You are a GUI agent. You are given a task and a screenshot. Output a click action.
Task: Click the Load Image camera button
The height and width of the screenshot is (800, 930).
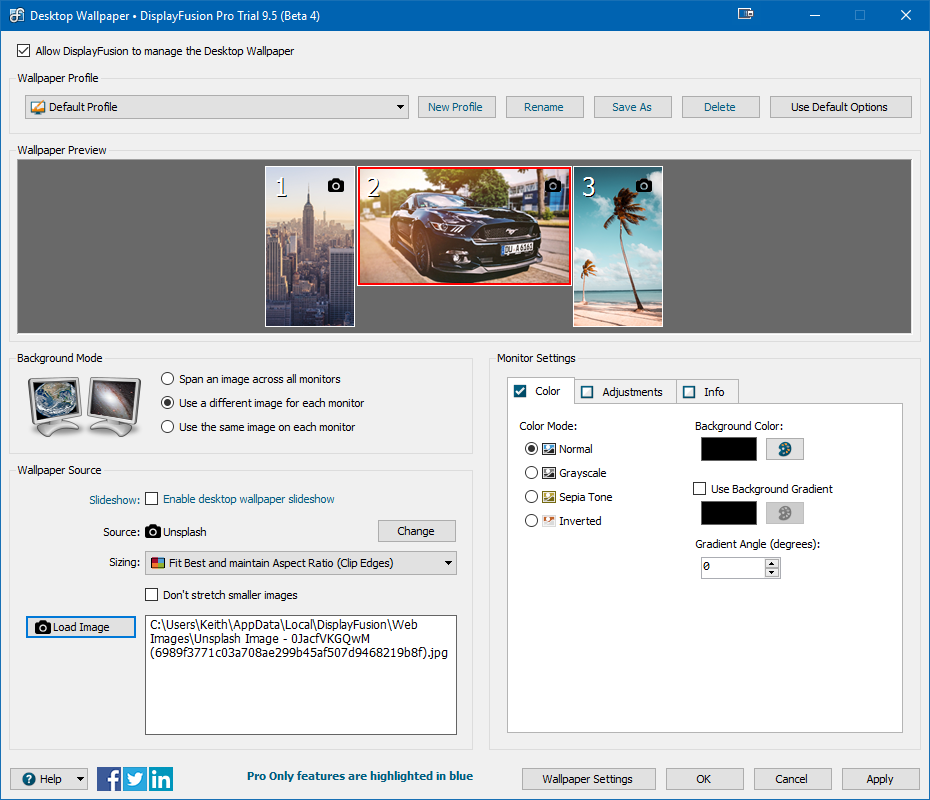(80, 627)
